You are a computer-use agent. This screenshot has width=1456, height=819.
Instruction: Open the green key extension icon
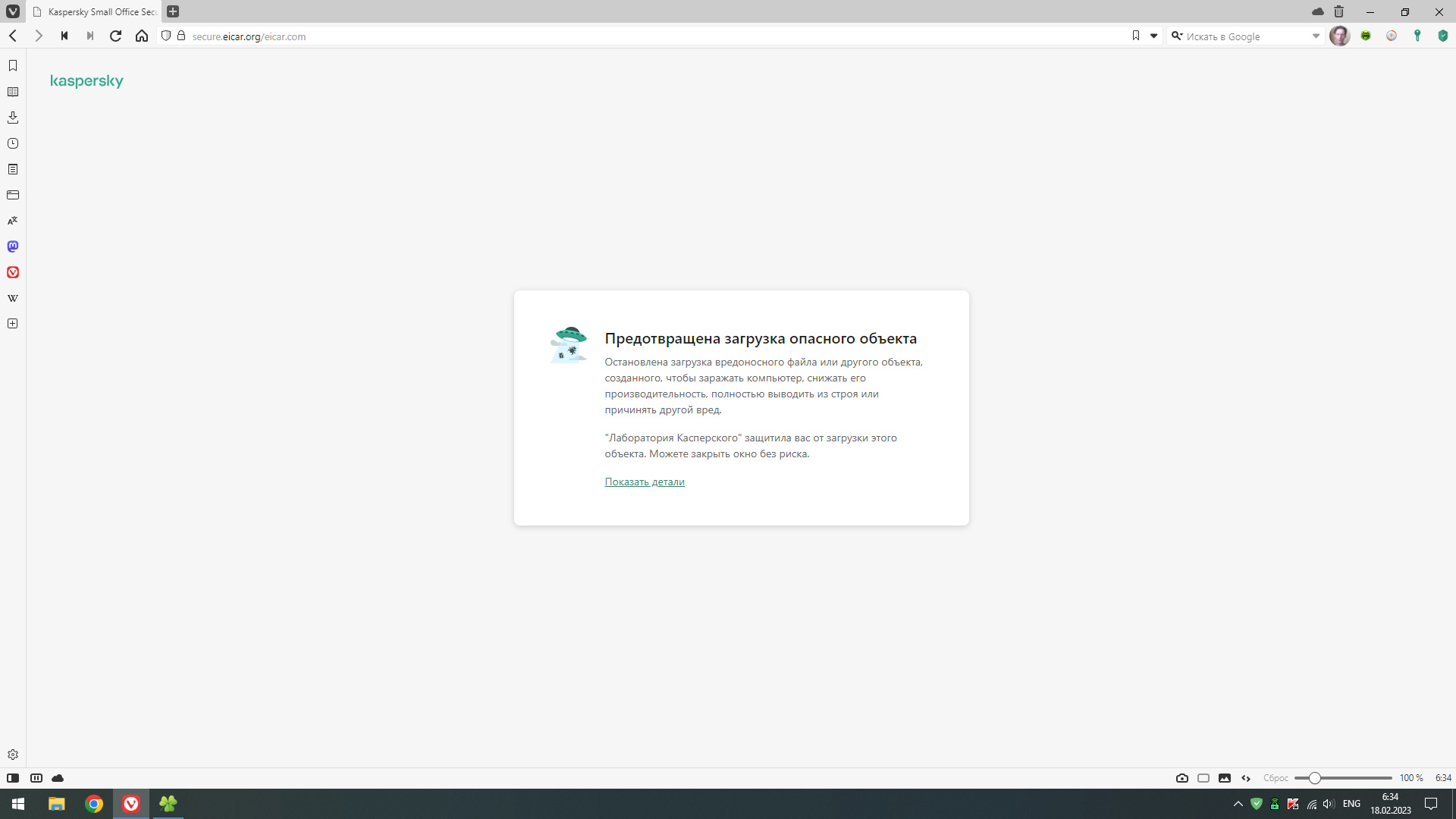pos(1417,36)
